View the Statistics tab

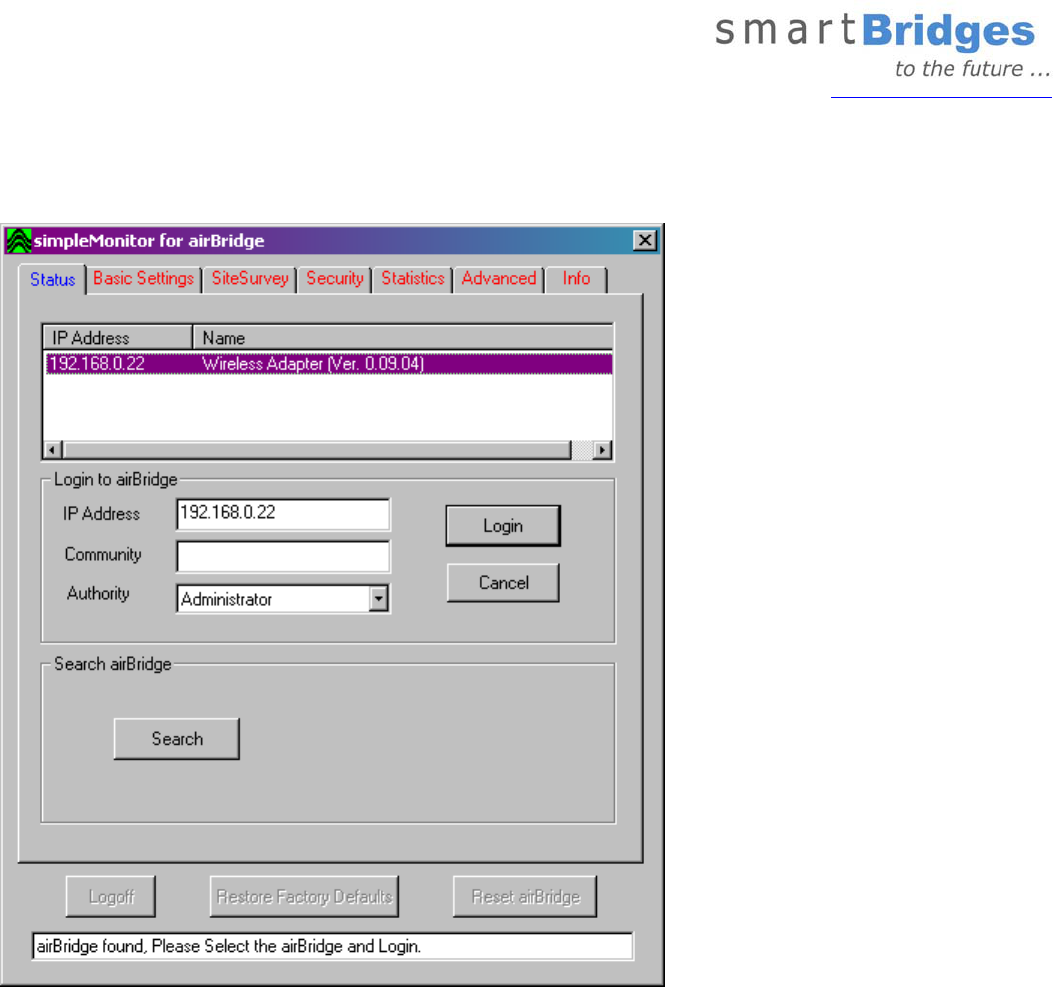point(412,279)
